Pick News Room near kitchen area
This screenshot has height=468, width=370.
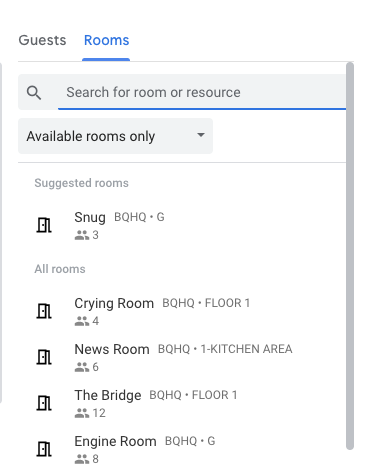[182, 357]
